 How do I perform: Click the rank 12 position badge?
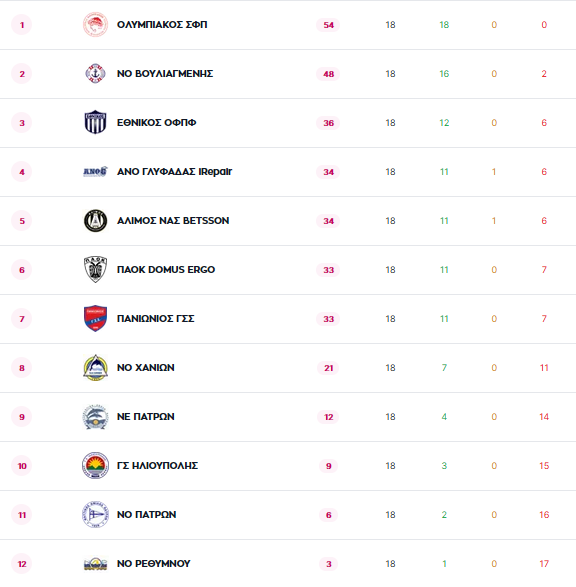click(x=22, y=564)
